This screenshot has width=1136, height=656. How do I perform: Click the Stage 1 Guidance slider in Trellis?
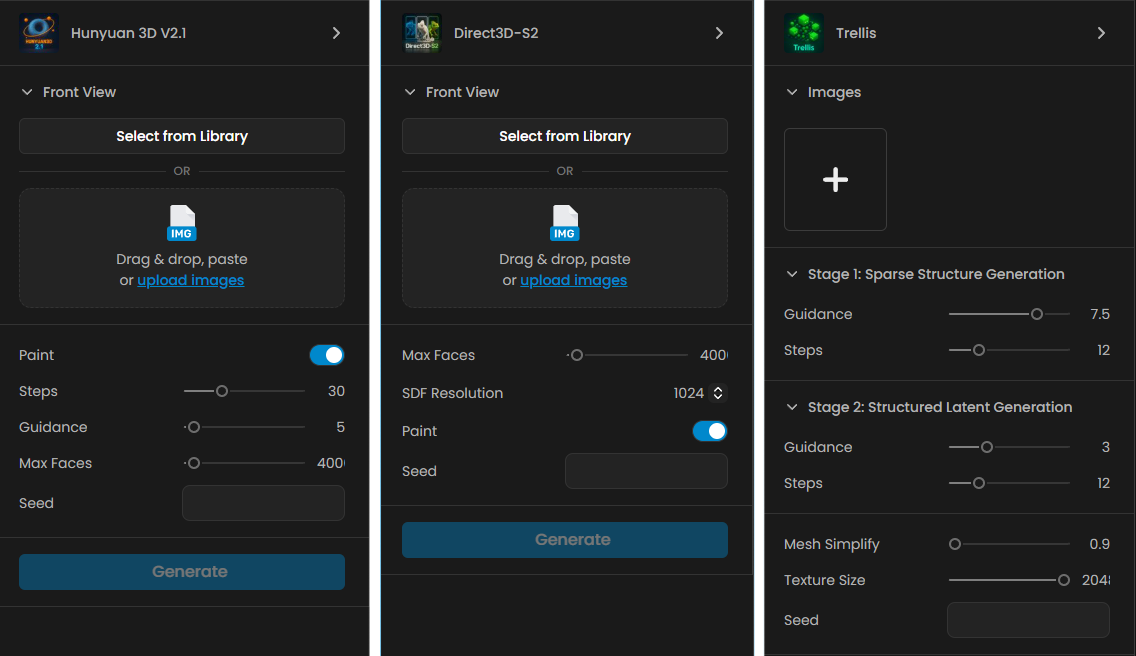[x=1009, y=315]
